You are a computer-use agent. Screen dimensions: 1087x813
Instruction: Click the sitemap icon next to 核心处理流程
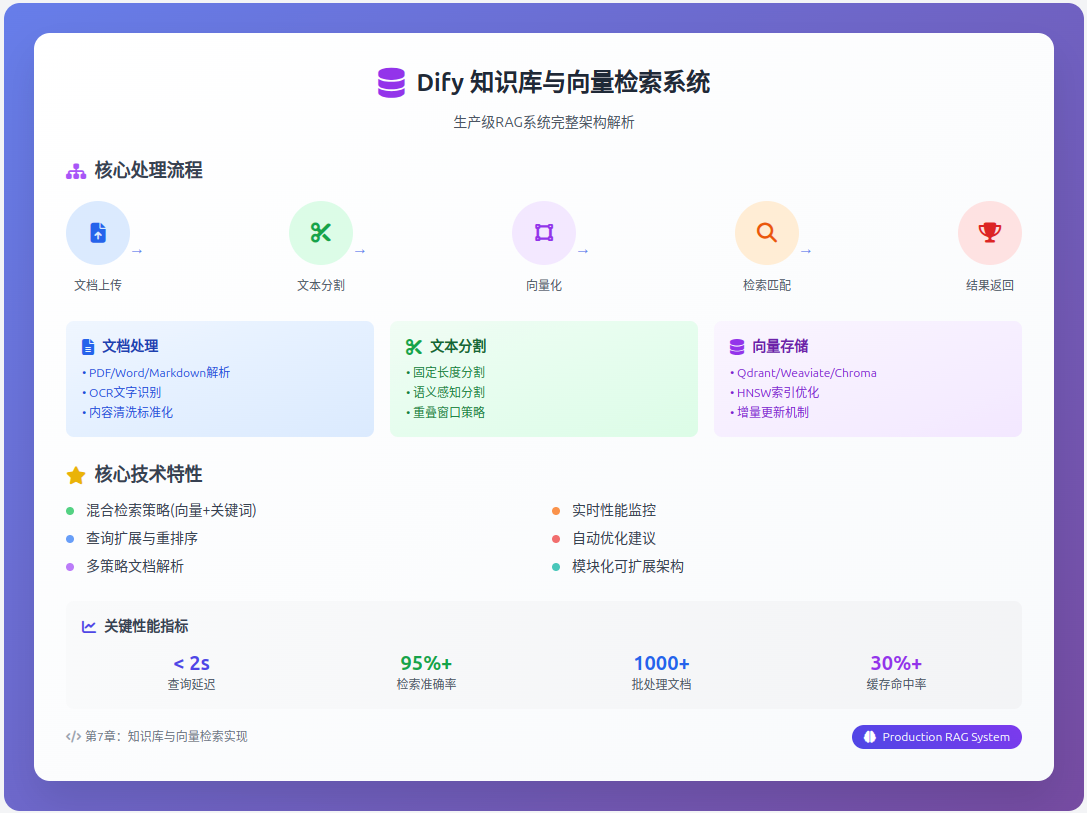pos(76,171)
